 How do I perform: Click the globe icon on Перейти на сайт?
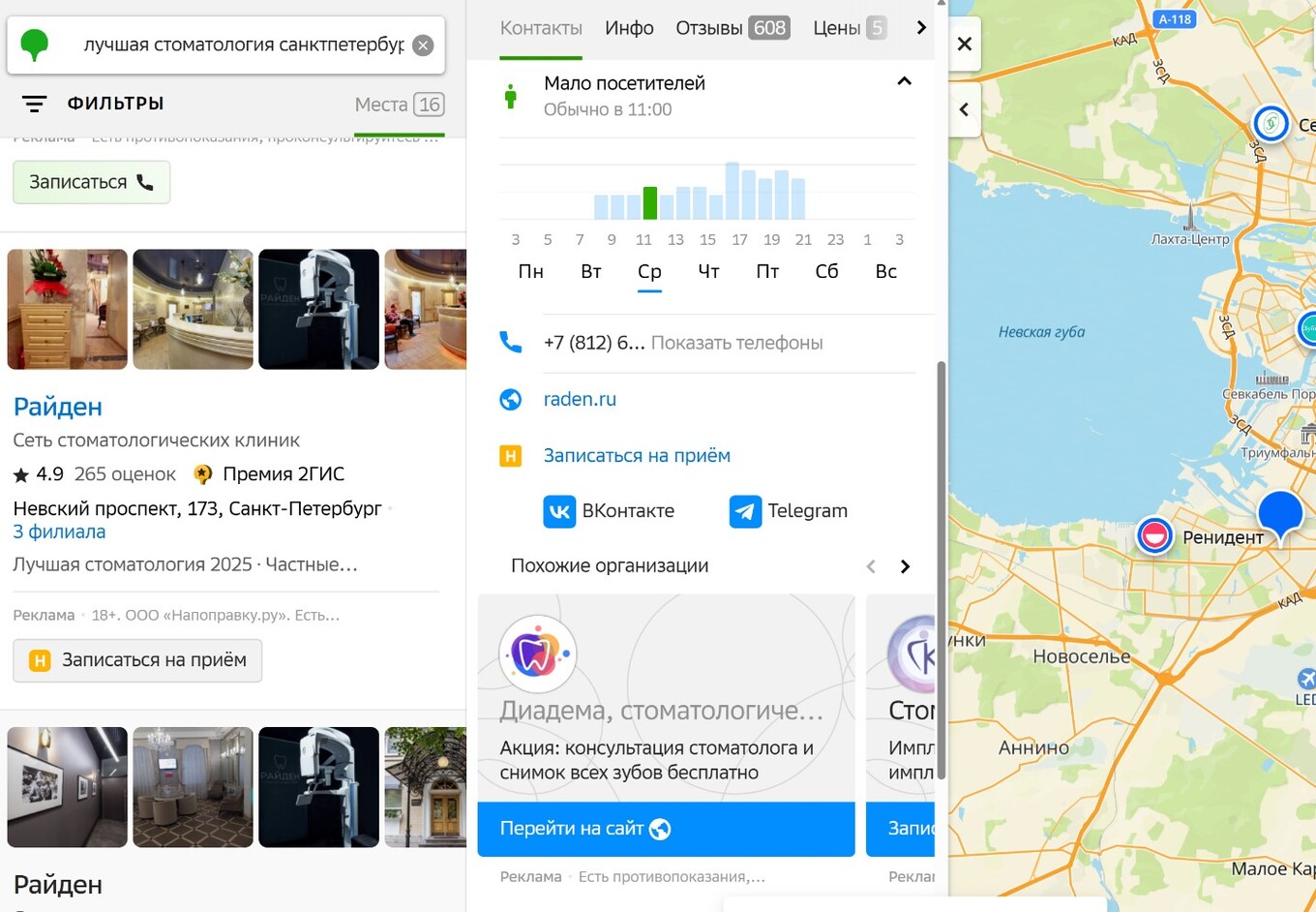660,829
